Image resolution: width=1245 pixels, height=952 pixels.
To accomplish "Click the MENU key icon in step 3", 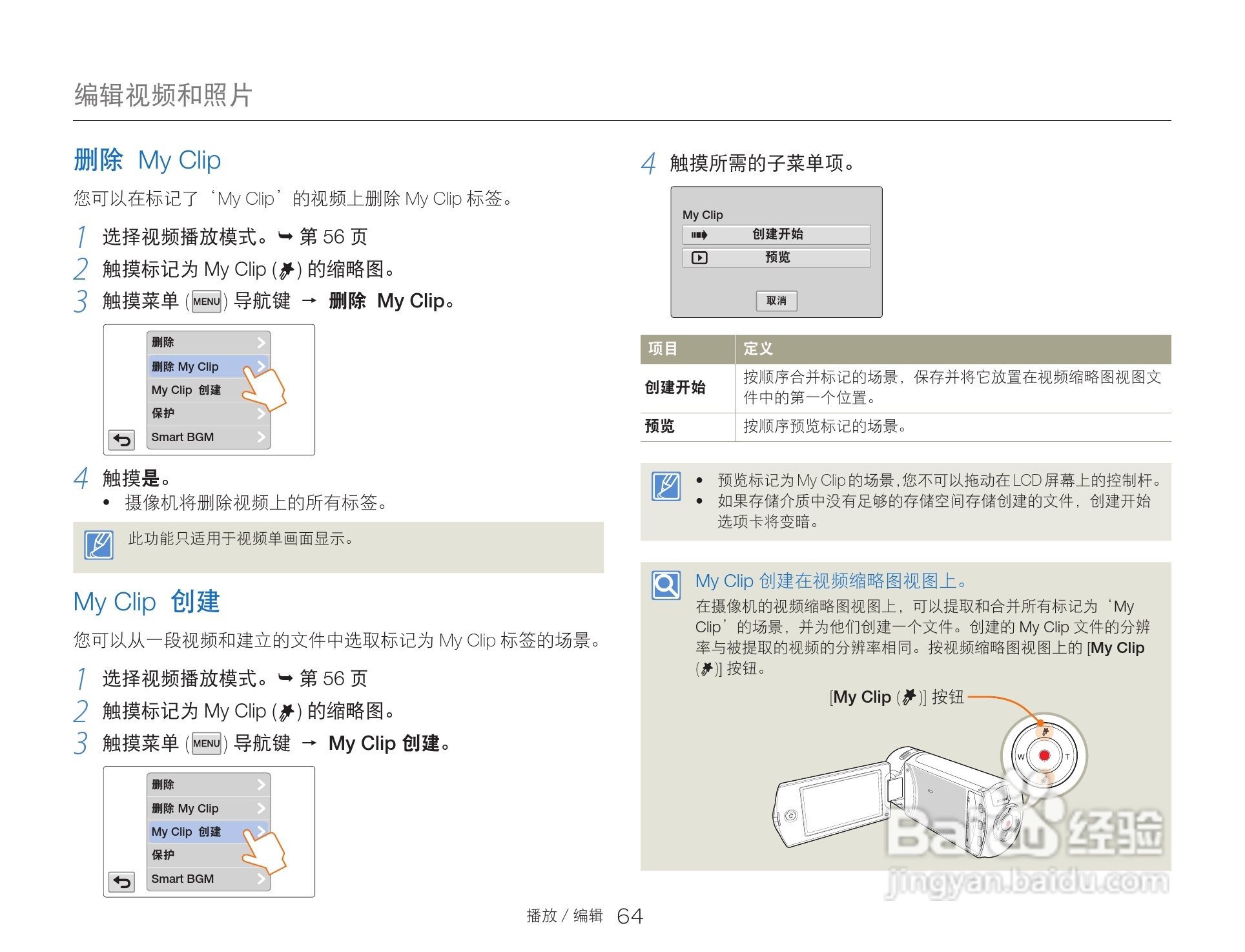I will tap(206, 301).
